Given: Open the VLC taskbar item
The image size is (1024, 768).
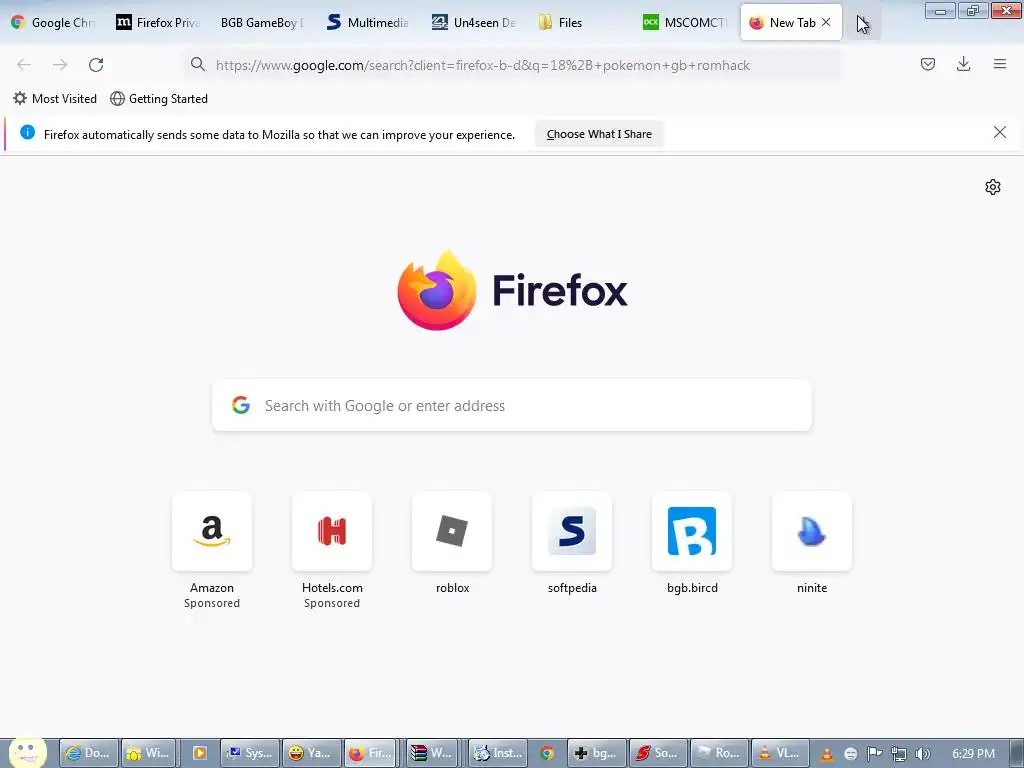Looking at the screenshot, I should (780, 753).
